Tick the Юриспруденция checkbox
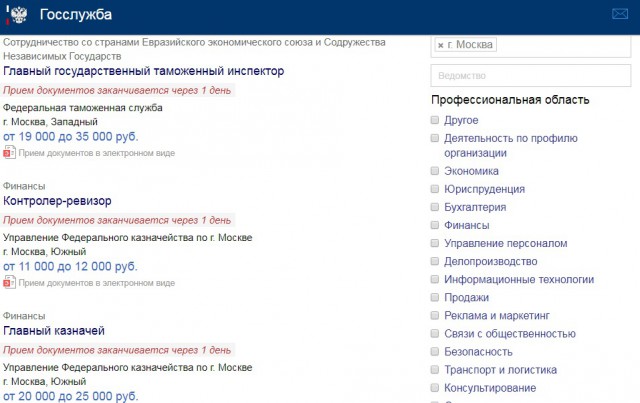 click(435, 189)
